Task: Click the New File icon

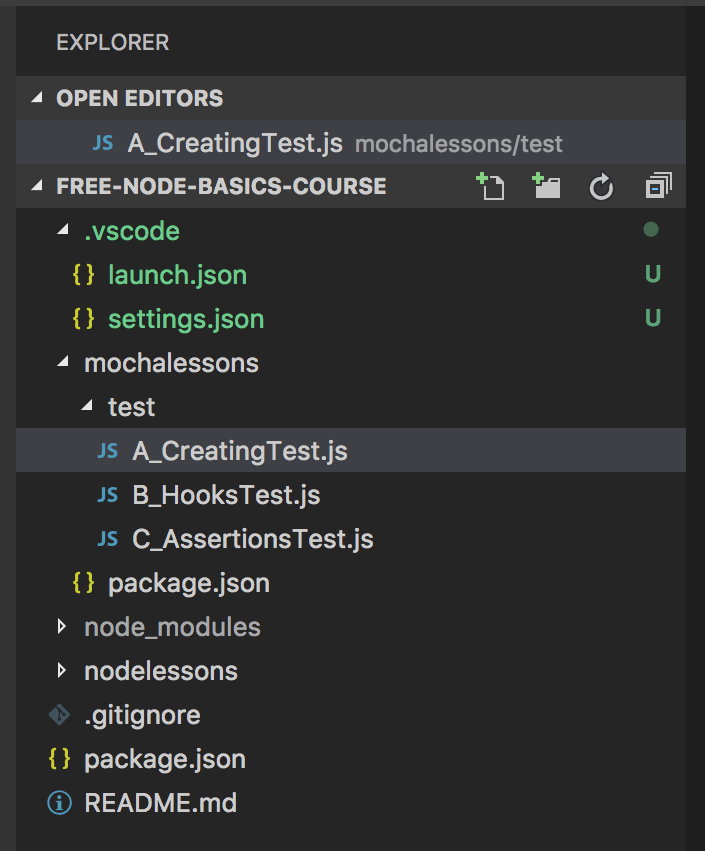Action: (x=490, y=186)
